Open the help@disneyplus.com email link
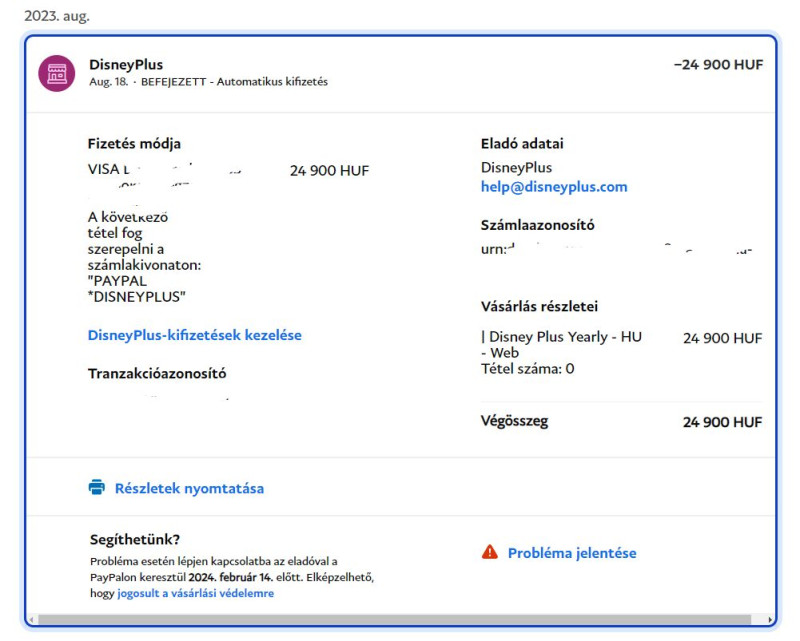This screenshot has height=641, width=800. click(x=554, y=187)
